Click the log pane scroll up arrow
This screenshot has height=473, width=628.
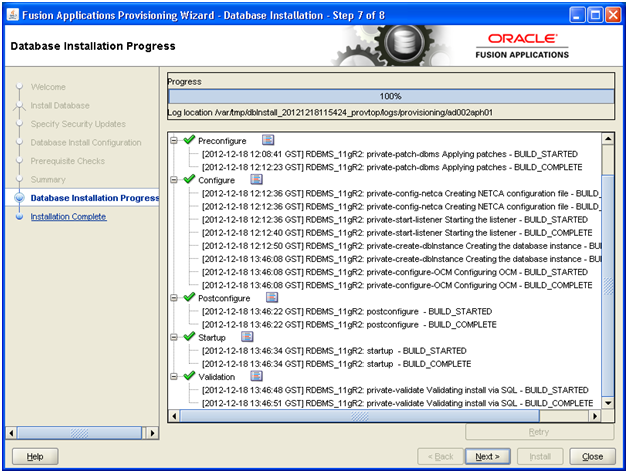(608, 139)
